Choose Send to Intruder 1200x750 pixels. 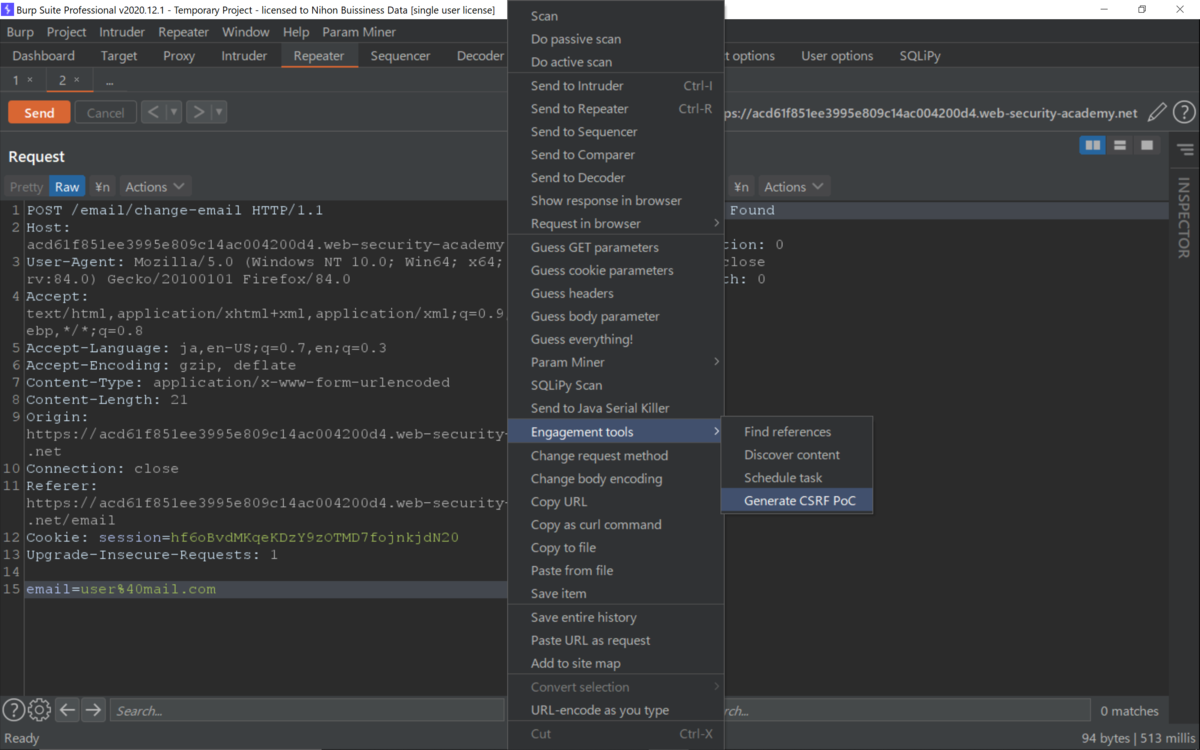[x=615, y=86]
